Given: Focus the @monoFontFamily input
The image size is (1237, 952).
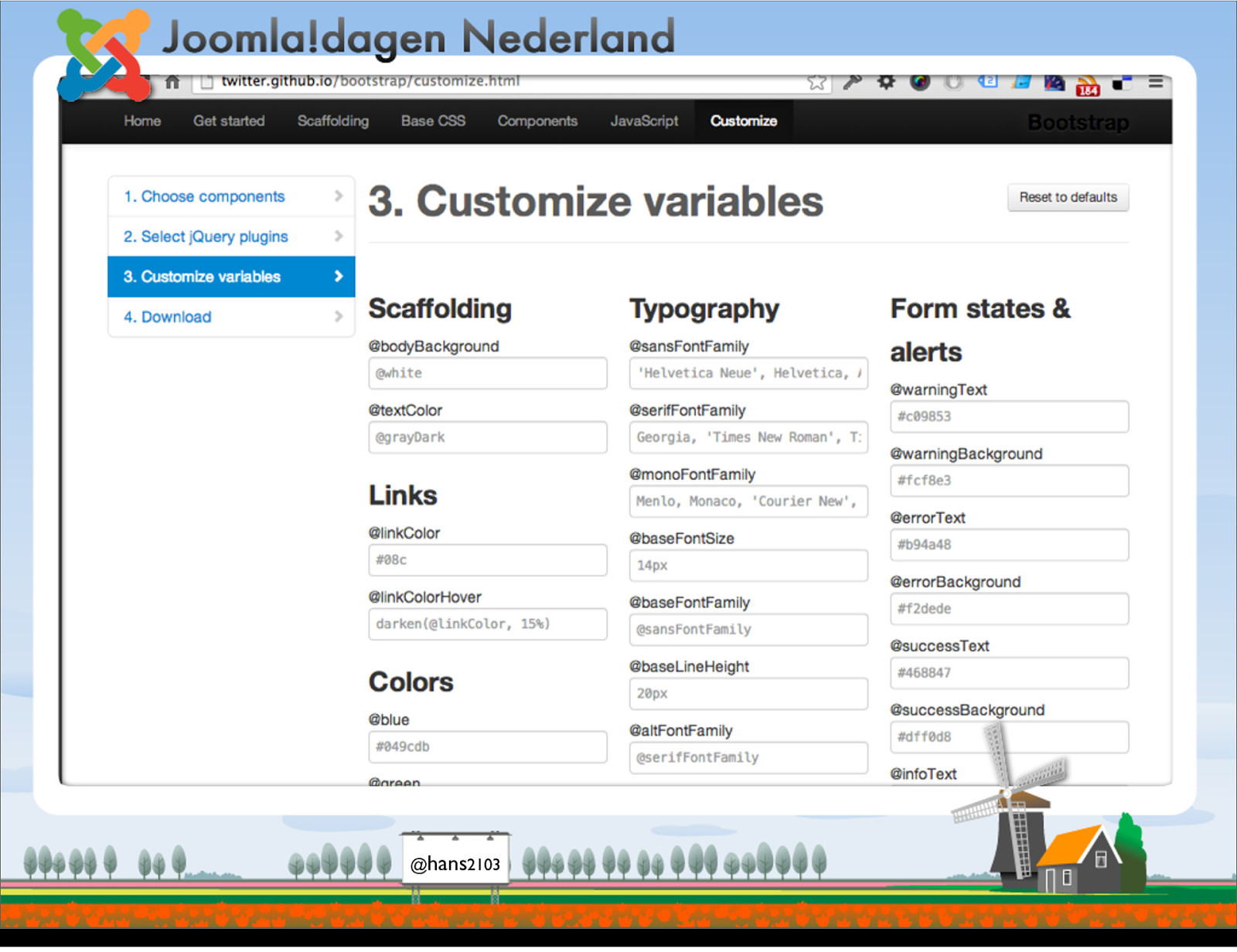Looking at the screenshot, I should [x=749, y=501].
